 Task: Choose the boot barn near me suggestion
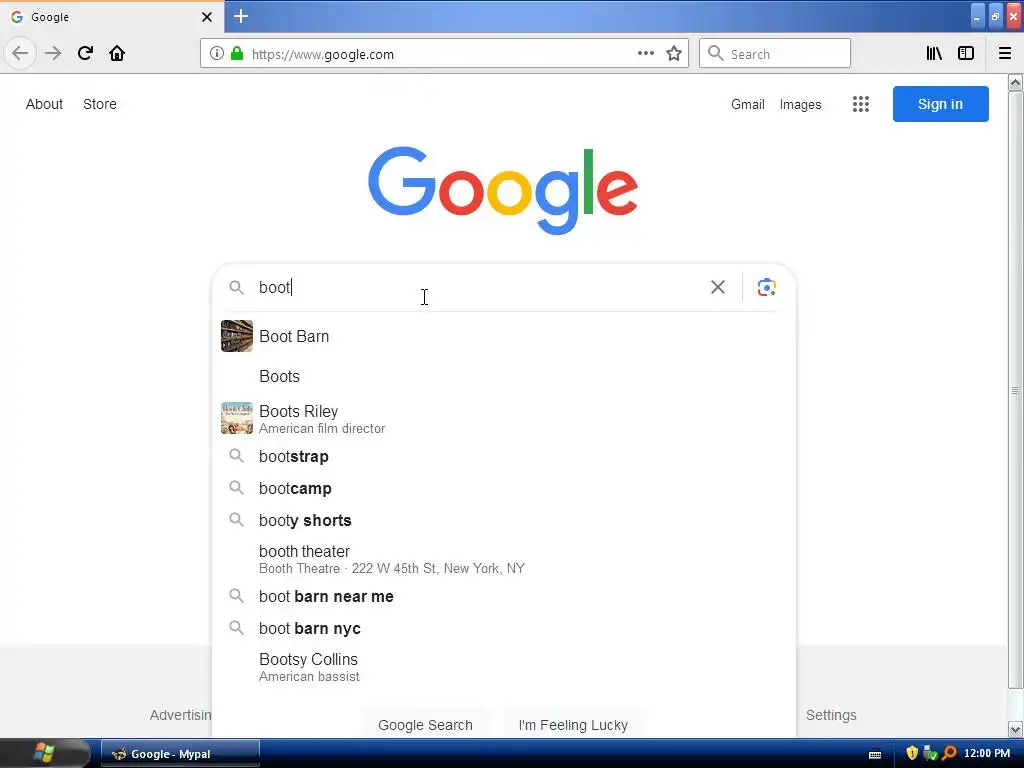504,596
